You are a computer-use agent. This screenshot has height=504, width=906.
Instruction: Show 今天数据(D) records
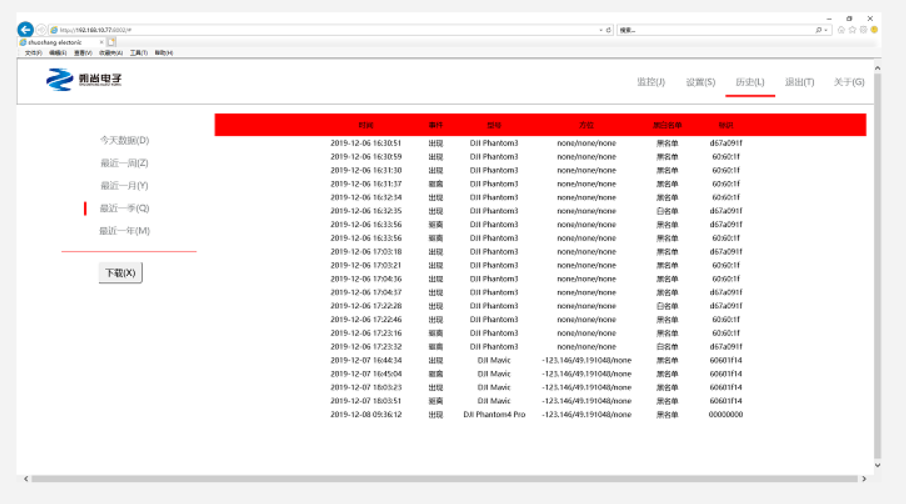tap(125, 140)
